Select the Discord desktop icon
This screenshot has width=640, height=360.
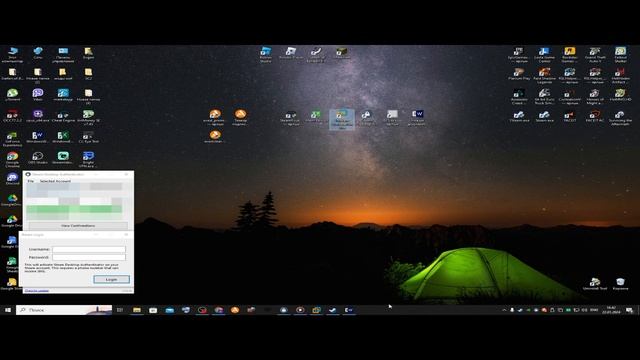12,179
